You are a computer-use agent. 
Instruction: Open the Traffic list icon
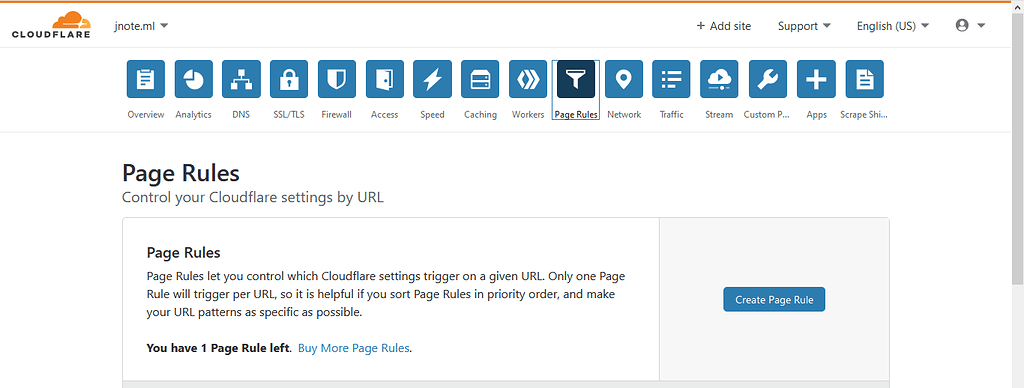click(671, 79)
